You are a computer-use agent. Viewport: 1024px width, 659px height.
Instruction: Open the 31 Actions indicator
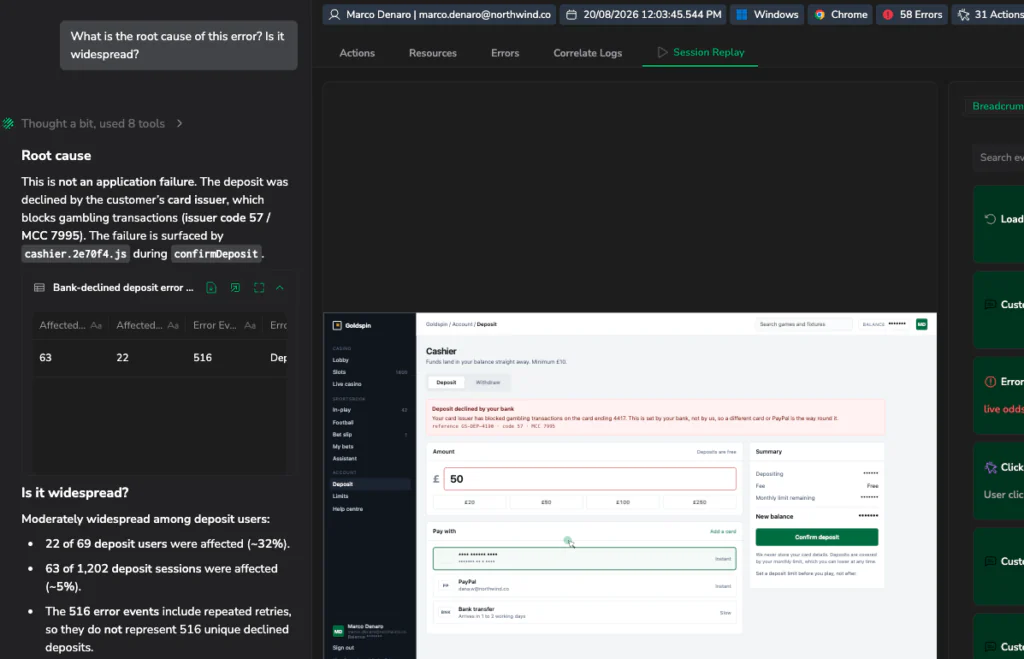tap(990, 14)
